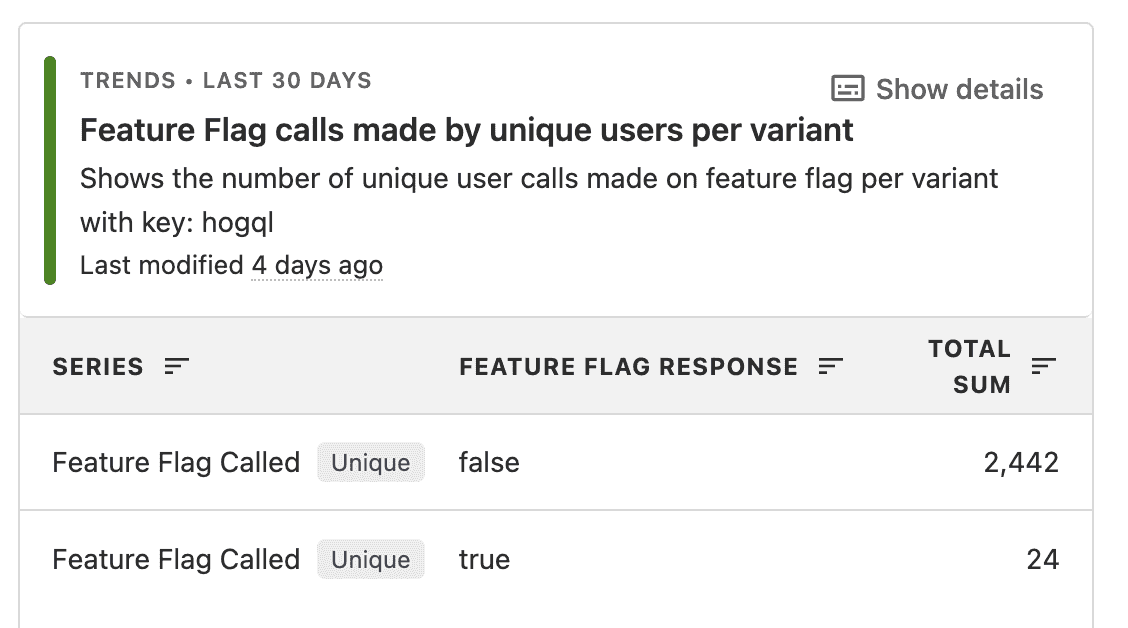Select the "true" feature flag response cell

tap(484, 559)
